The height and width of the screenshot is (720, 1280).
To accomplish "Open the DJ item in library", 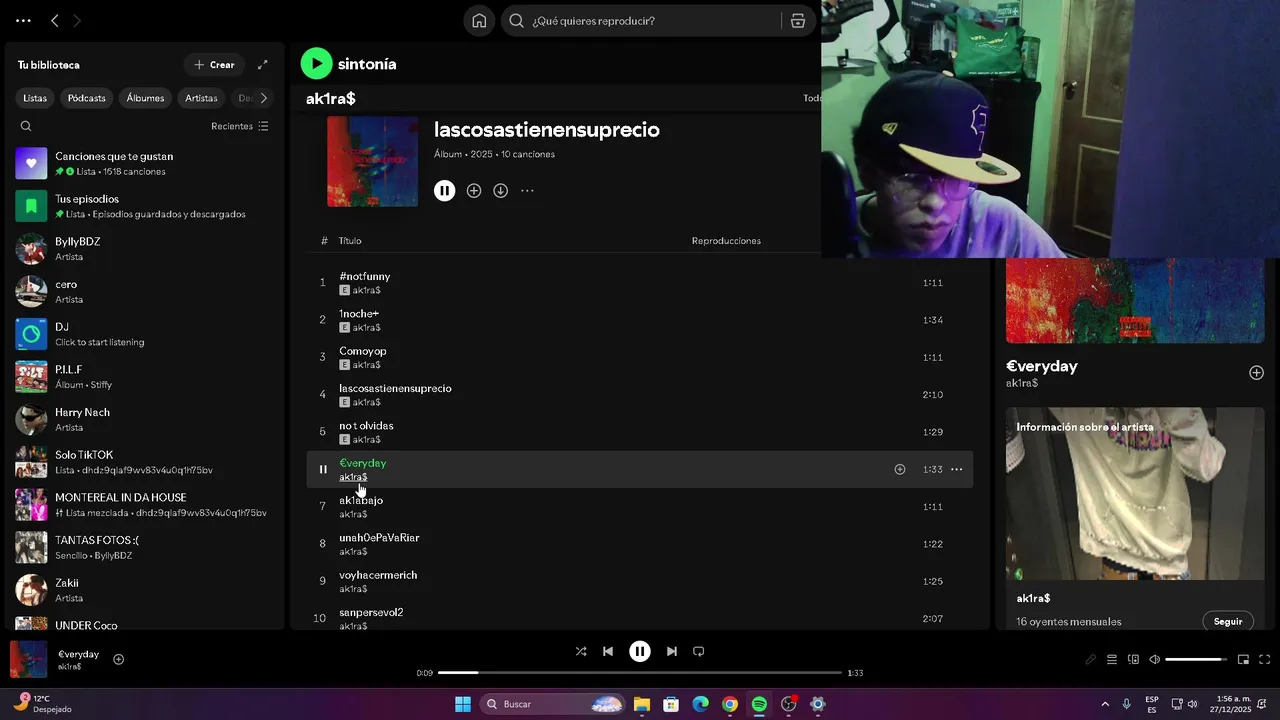I will pyautogui.click(x=145, y=334).
